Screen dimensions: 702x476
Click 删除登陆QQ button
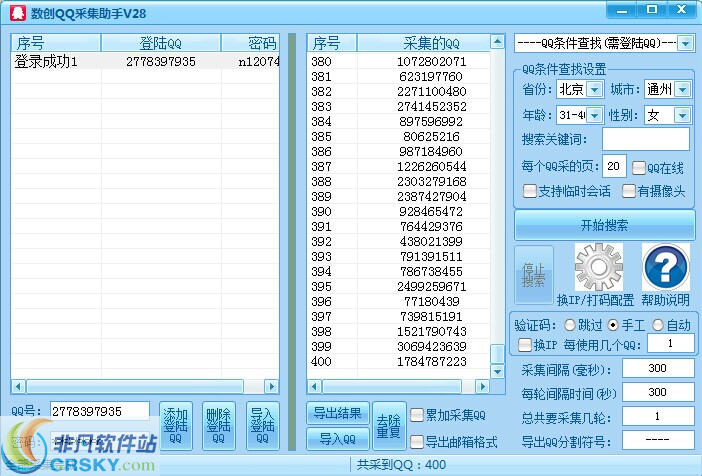tap(218, 425)
